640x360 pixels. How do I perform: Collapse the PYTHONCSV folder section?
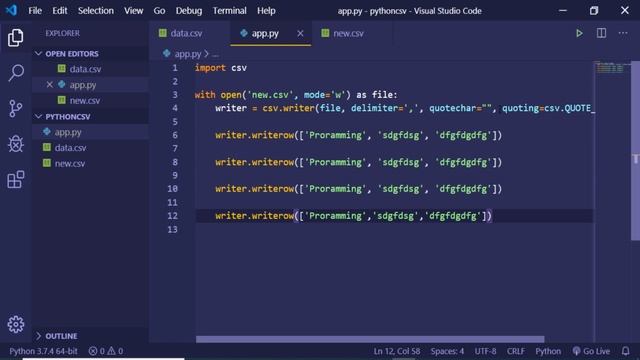click(38, 116)
